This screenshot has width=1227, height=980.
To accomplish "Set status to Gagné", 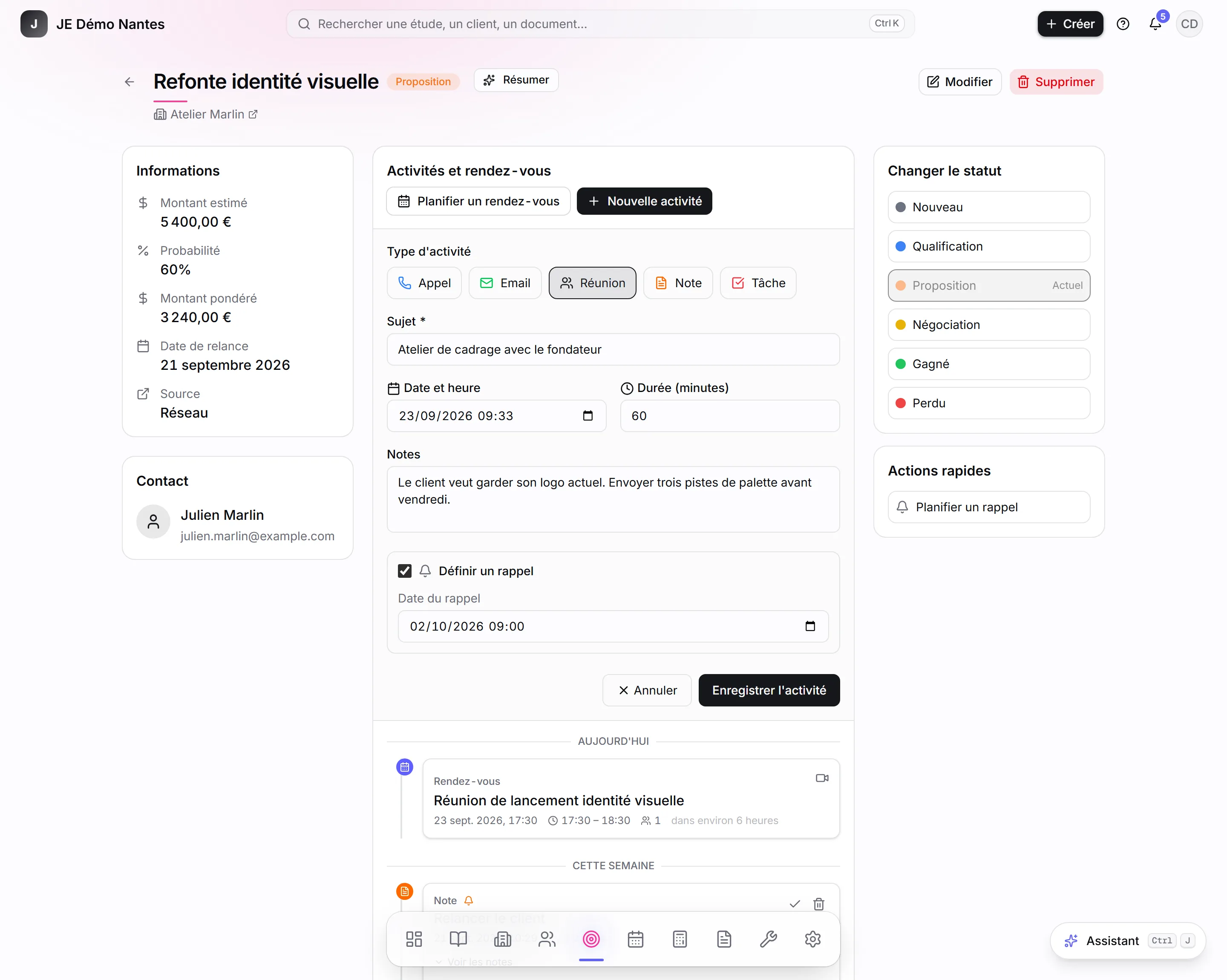I will pos(989,364).
